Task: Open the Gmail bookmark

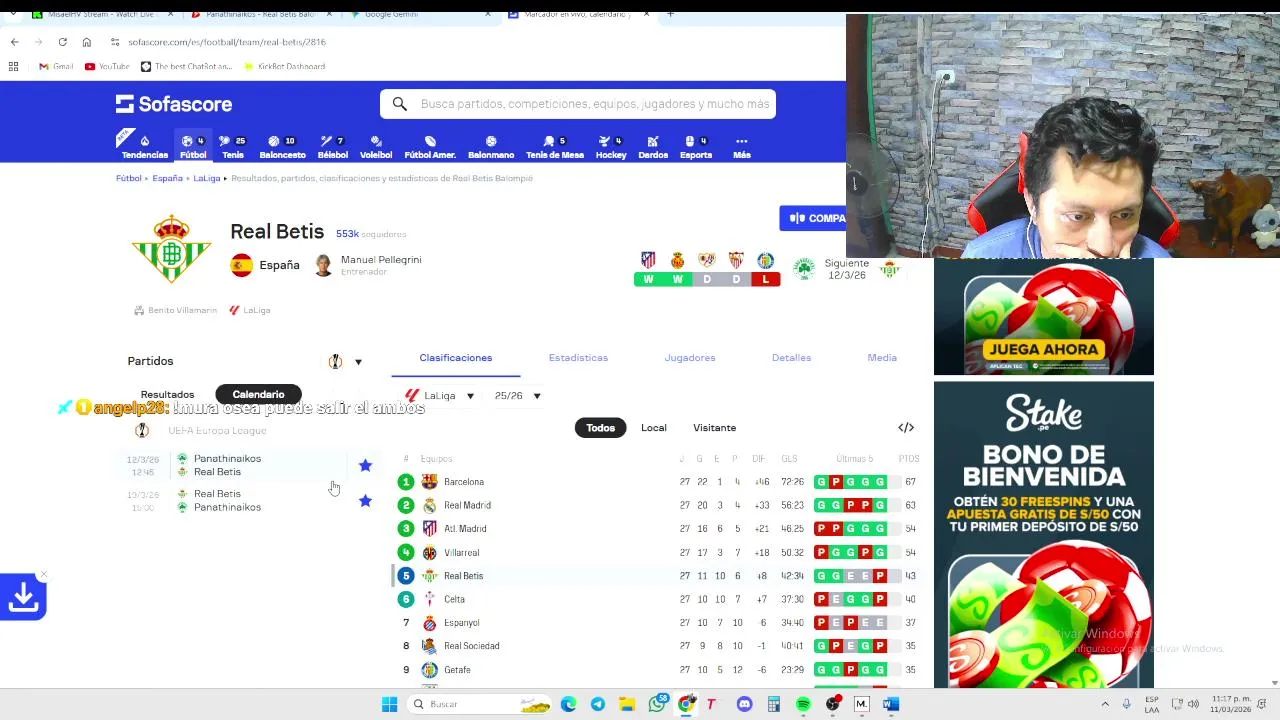Action: tap(56, 66)
